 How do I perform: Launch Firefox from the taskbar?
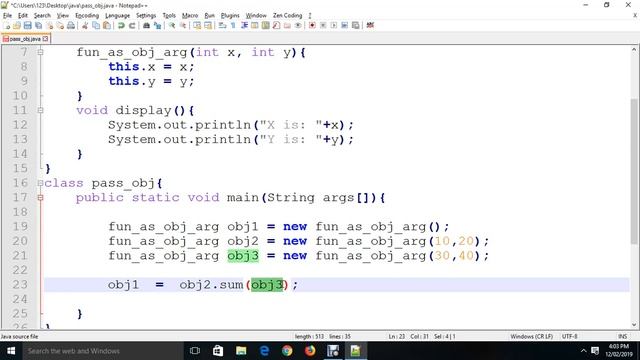[310, 351]
